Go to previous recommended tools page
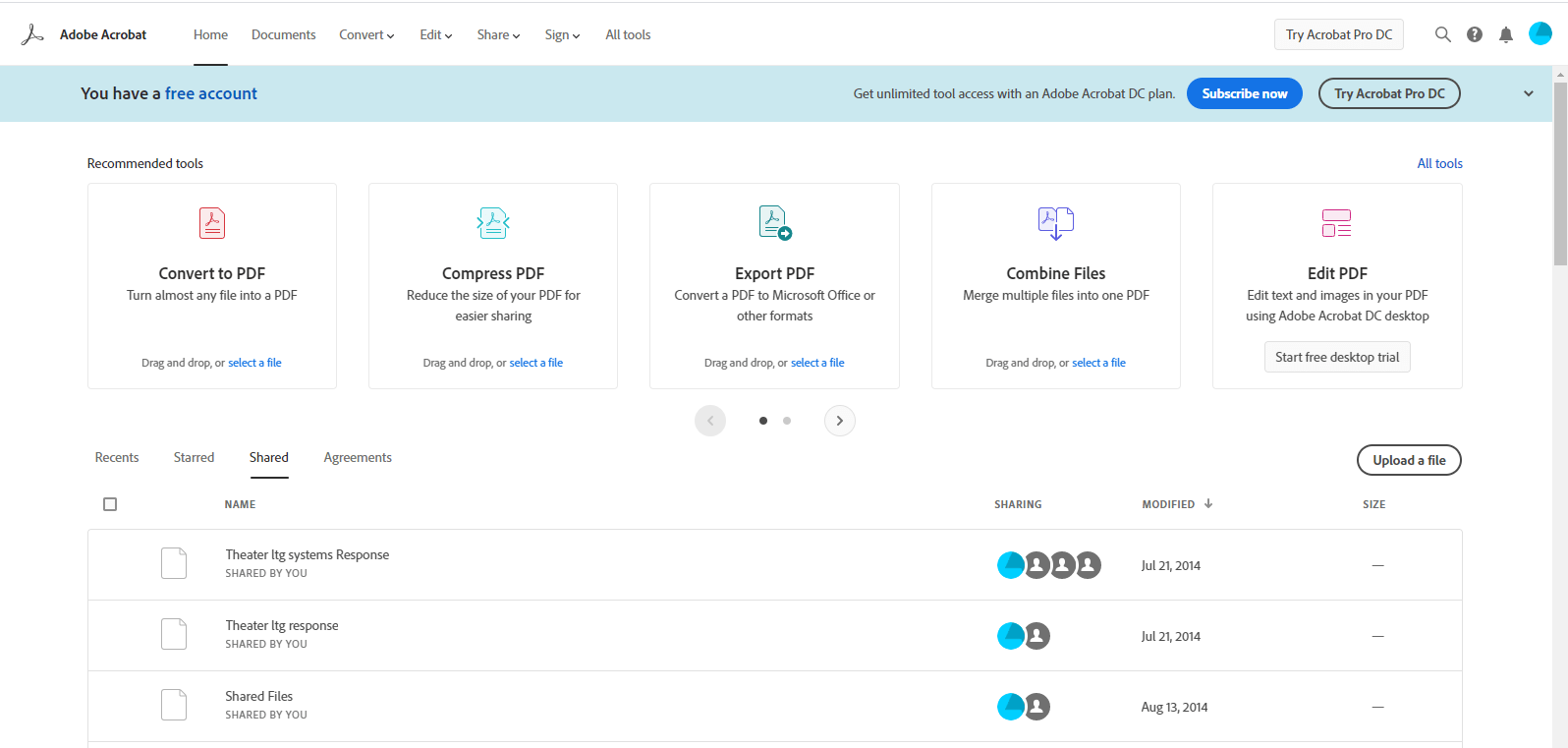The image size is (1568, 748). click(710, 421)
